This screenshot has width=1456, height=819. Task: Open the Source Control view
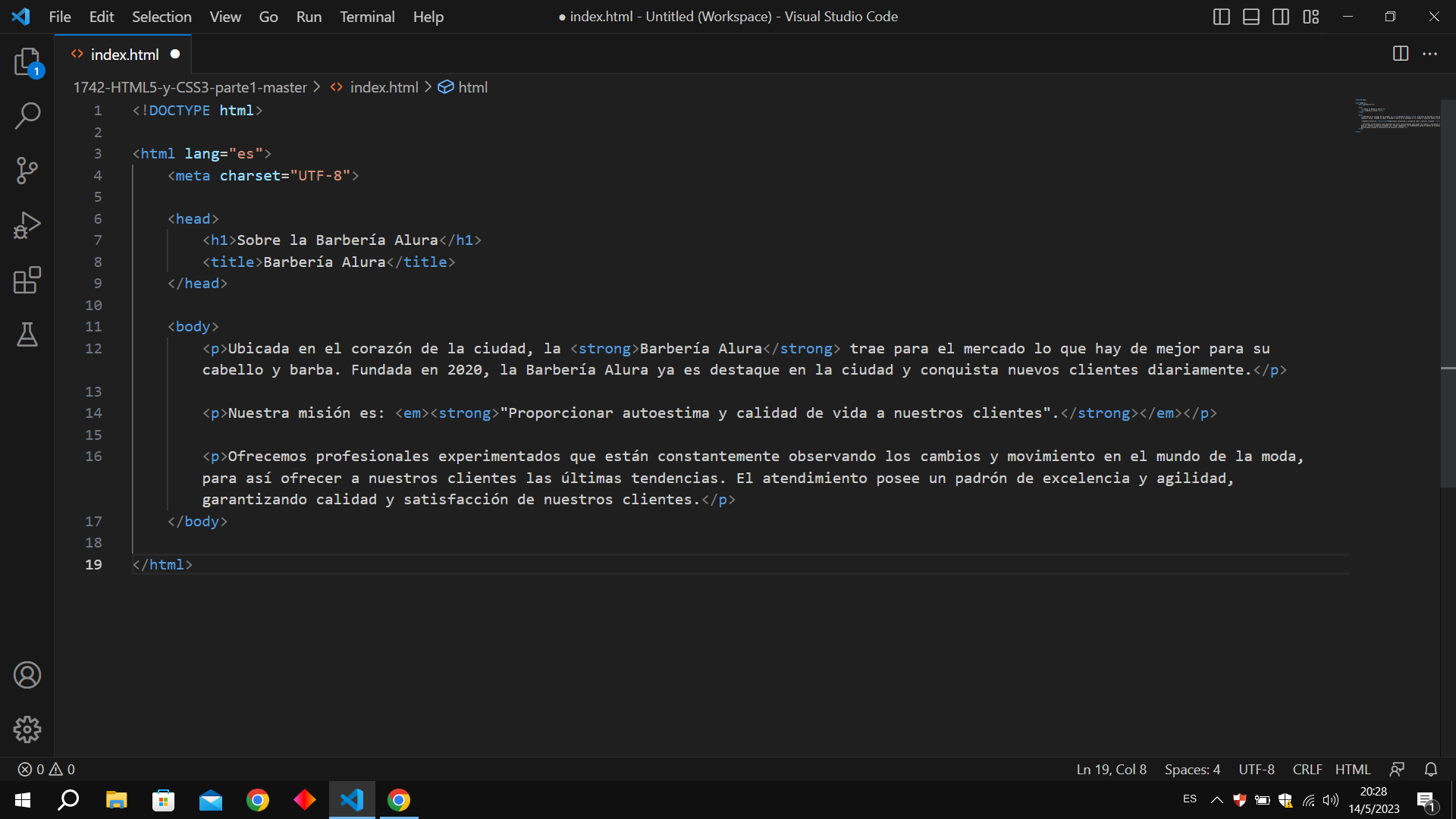click(27, 171)
